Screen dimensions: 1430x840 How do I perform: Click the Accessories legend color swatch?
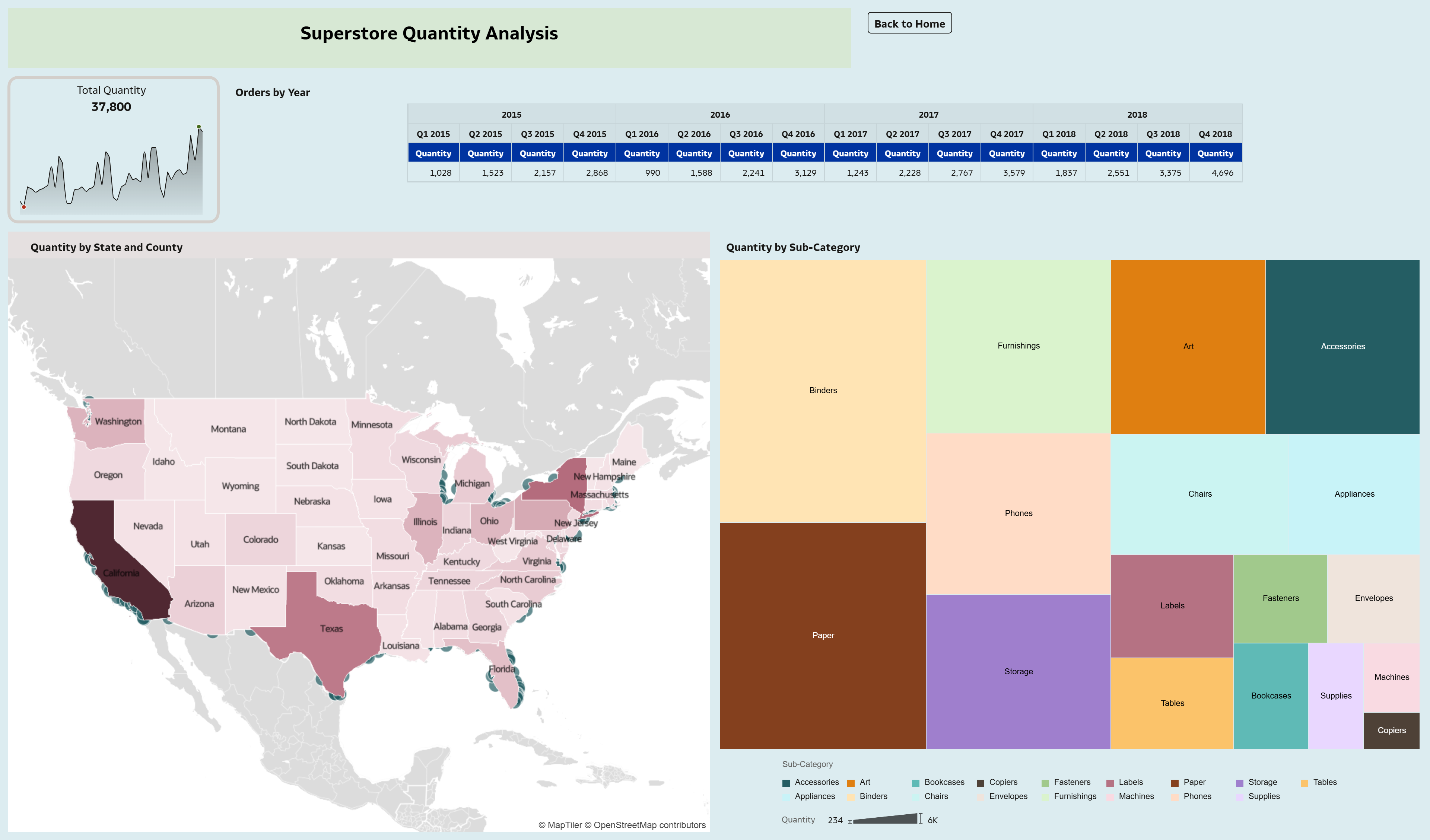click(x=786, y=783)
